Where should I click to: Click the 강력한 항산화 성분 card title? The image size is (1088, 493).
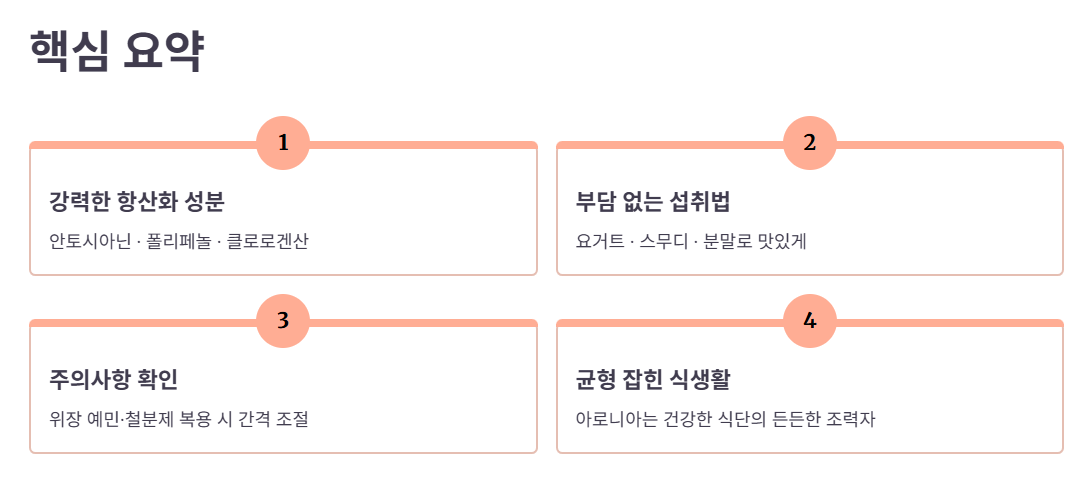(x=137, y=202)
